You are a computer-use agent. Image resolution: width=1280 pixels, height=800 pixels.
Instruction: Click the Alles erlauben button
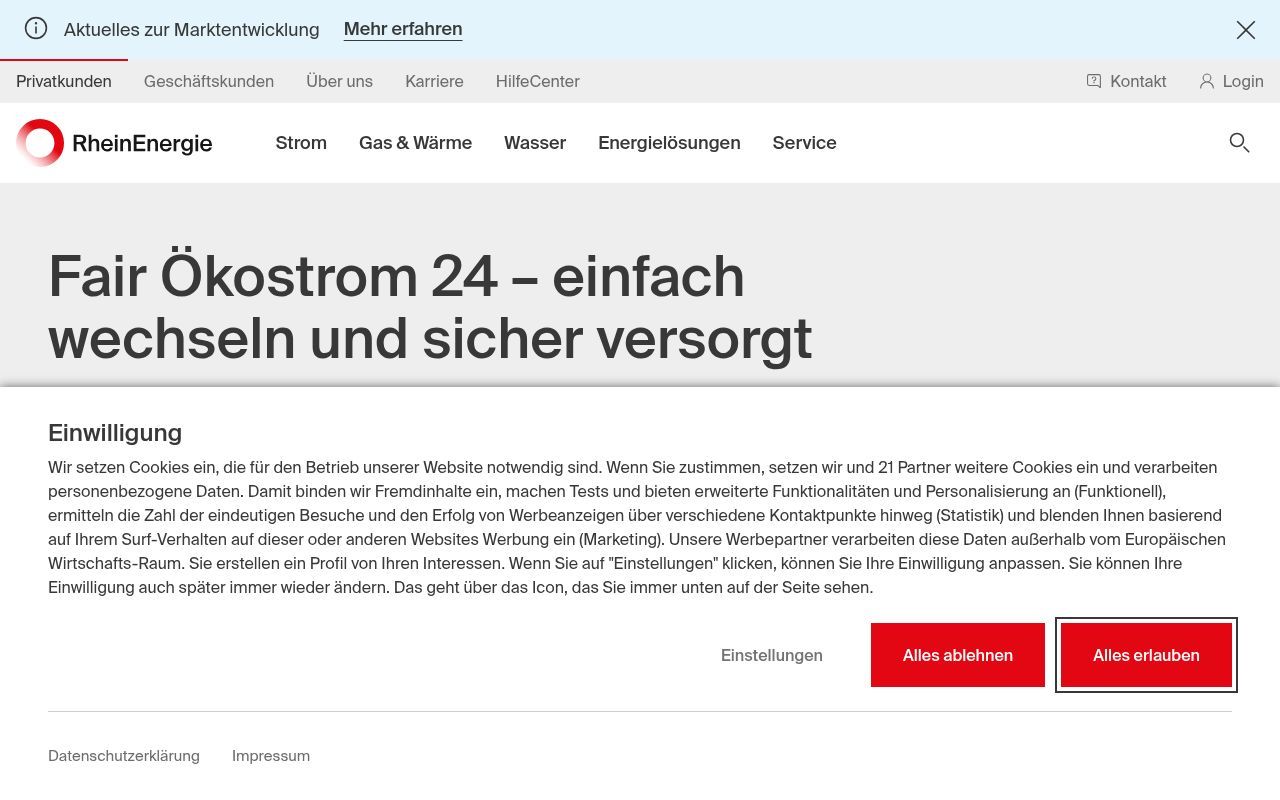coord(1146,655)
